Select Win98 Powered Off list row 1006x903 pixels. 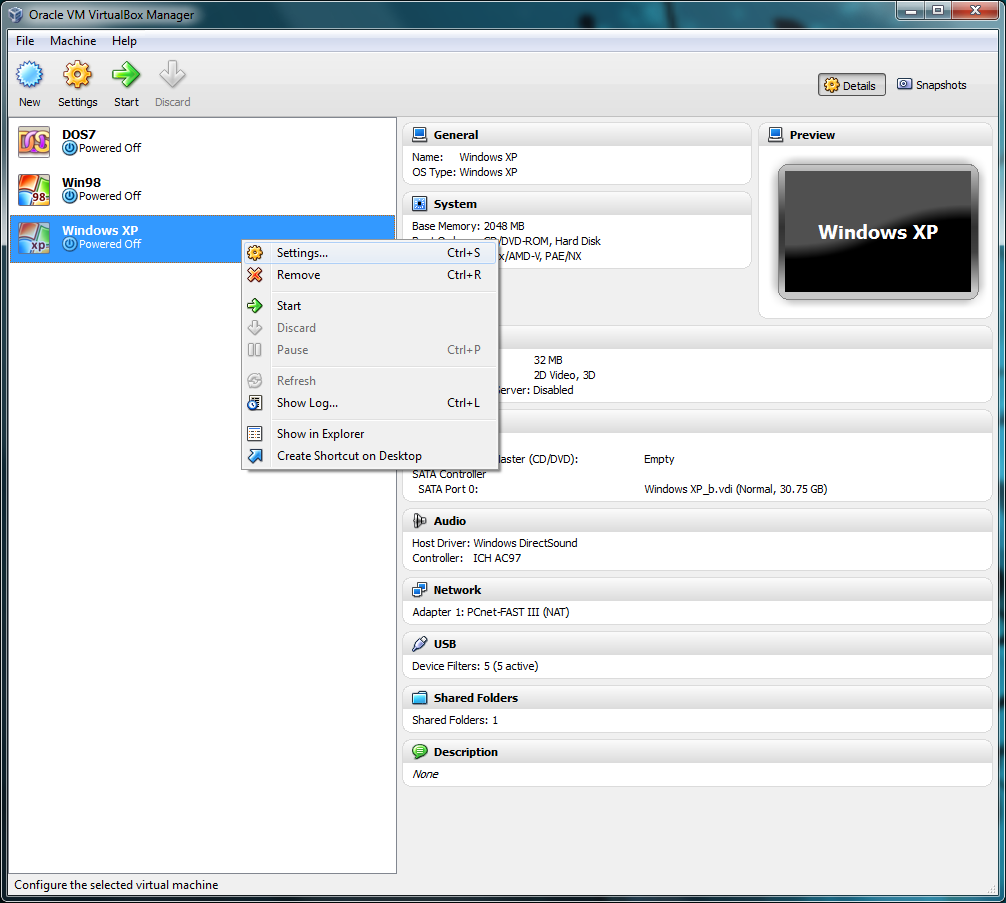(x=202, y=190)
